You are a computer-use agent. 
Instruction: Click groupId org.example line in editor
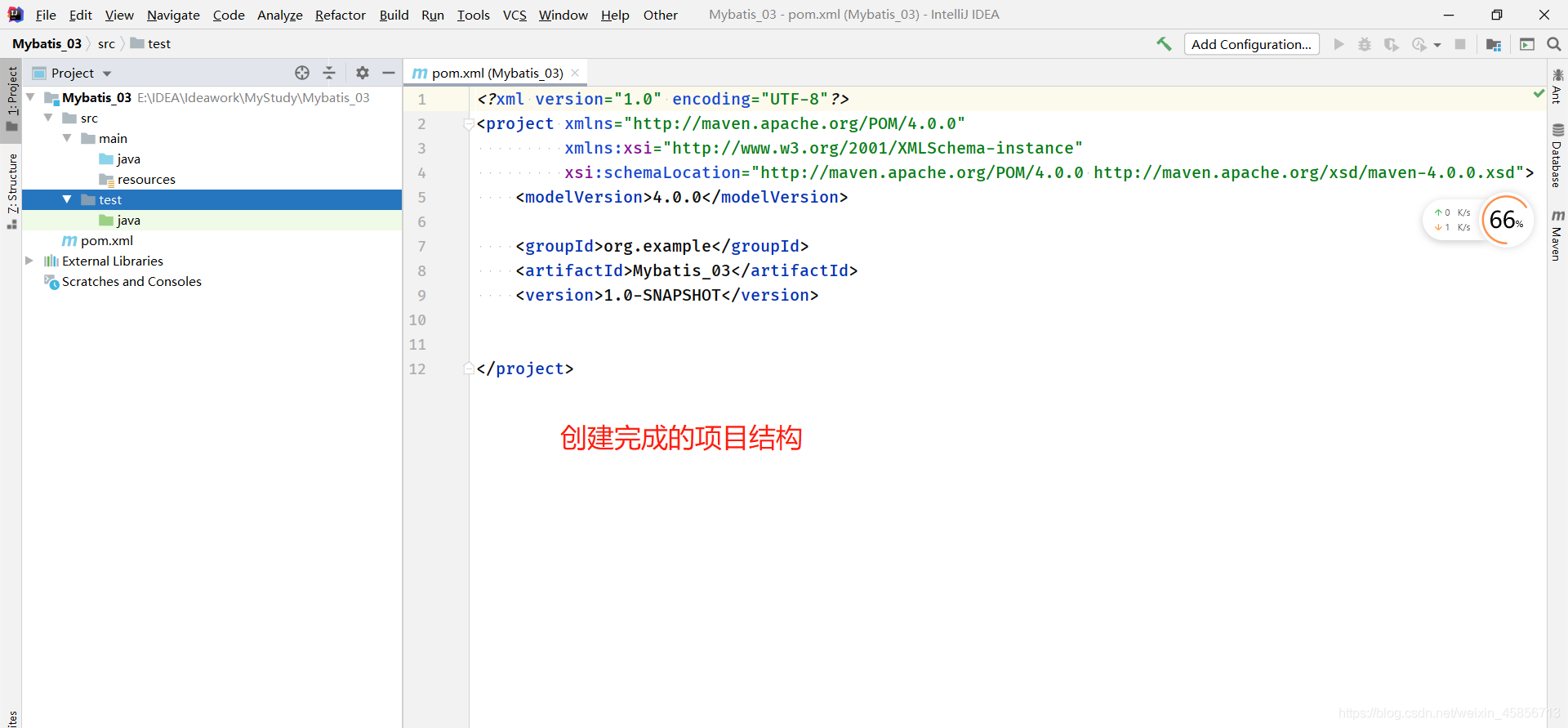(x=662, y=246)
